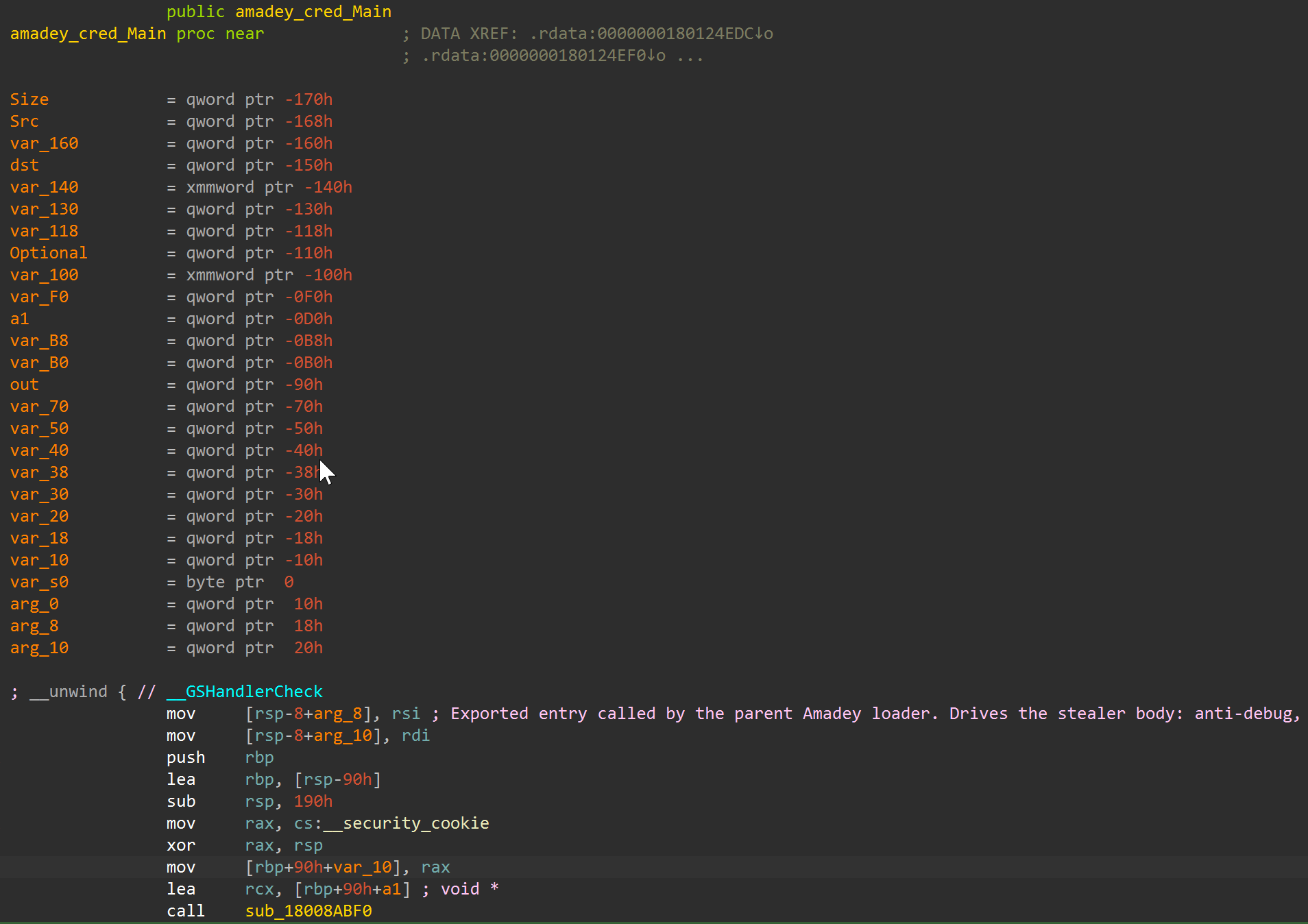1308x924 pixels.
Task: Click the var_160 variable definition
Action: pyautogui.click(x=45, y=143)
